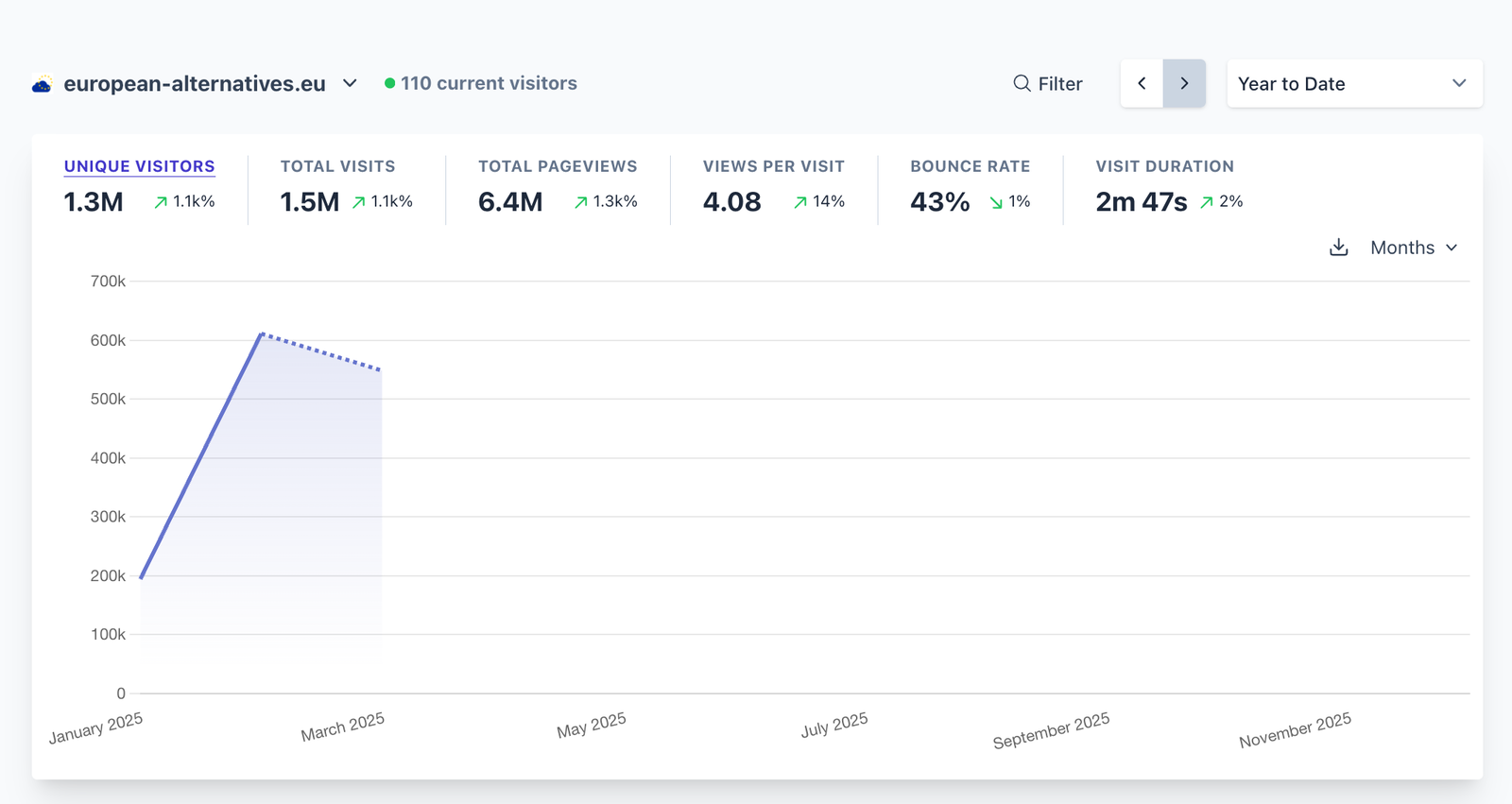Open the Year to Date period dropdown
1512x804 pixels.
click(x=1353, y=83)
